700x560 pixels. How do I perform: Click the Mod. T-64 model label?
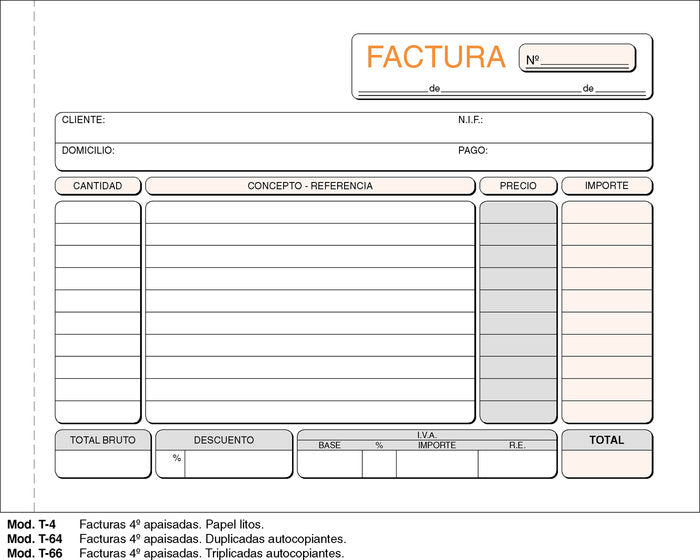[35, 539]
